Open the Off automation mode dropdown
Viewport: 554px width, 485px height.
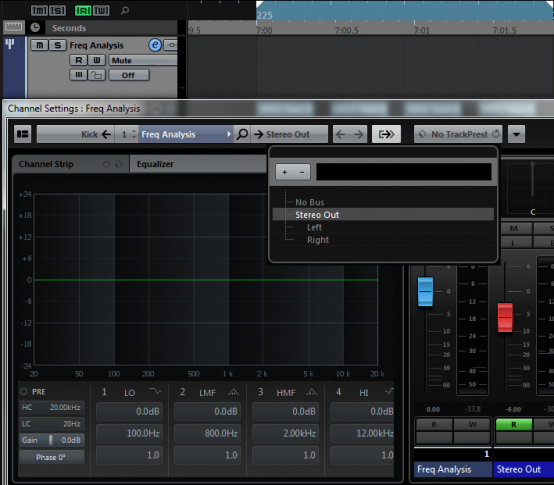129,75
